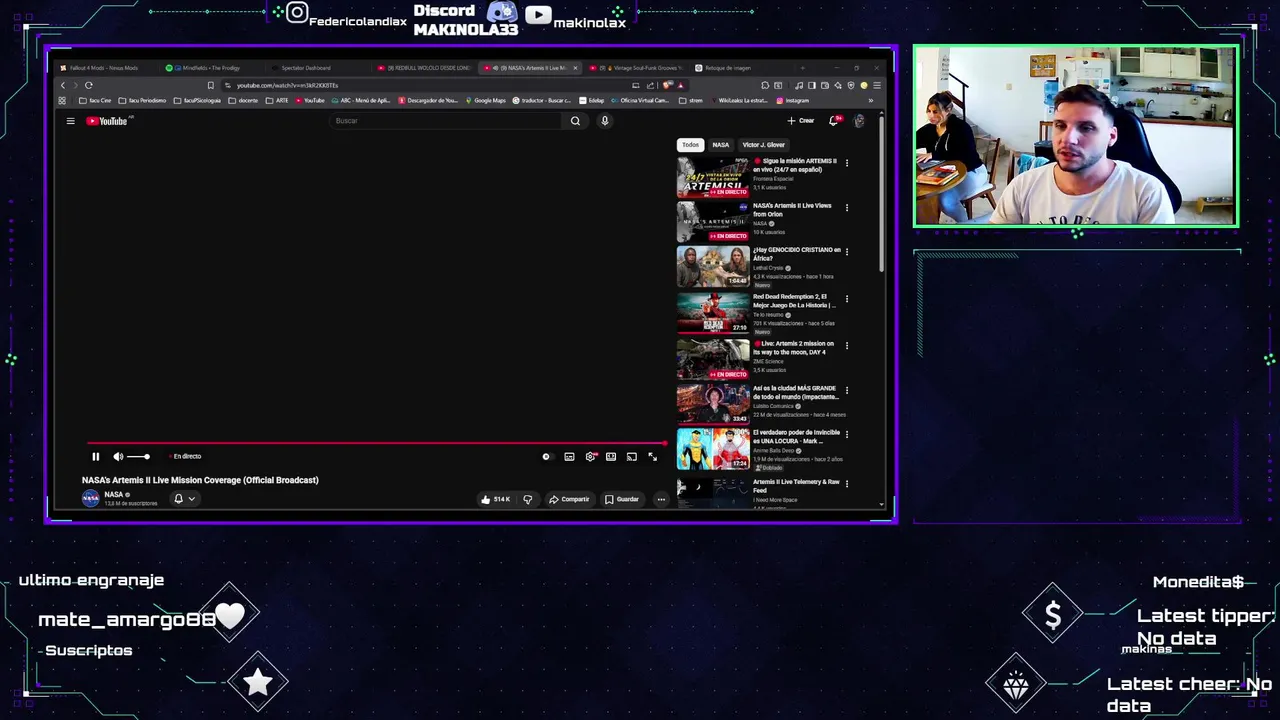
Task: Go back with browser back arrow
Action: coord(63,85)
